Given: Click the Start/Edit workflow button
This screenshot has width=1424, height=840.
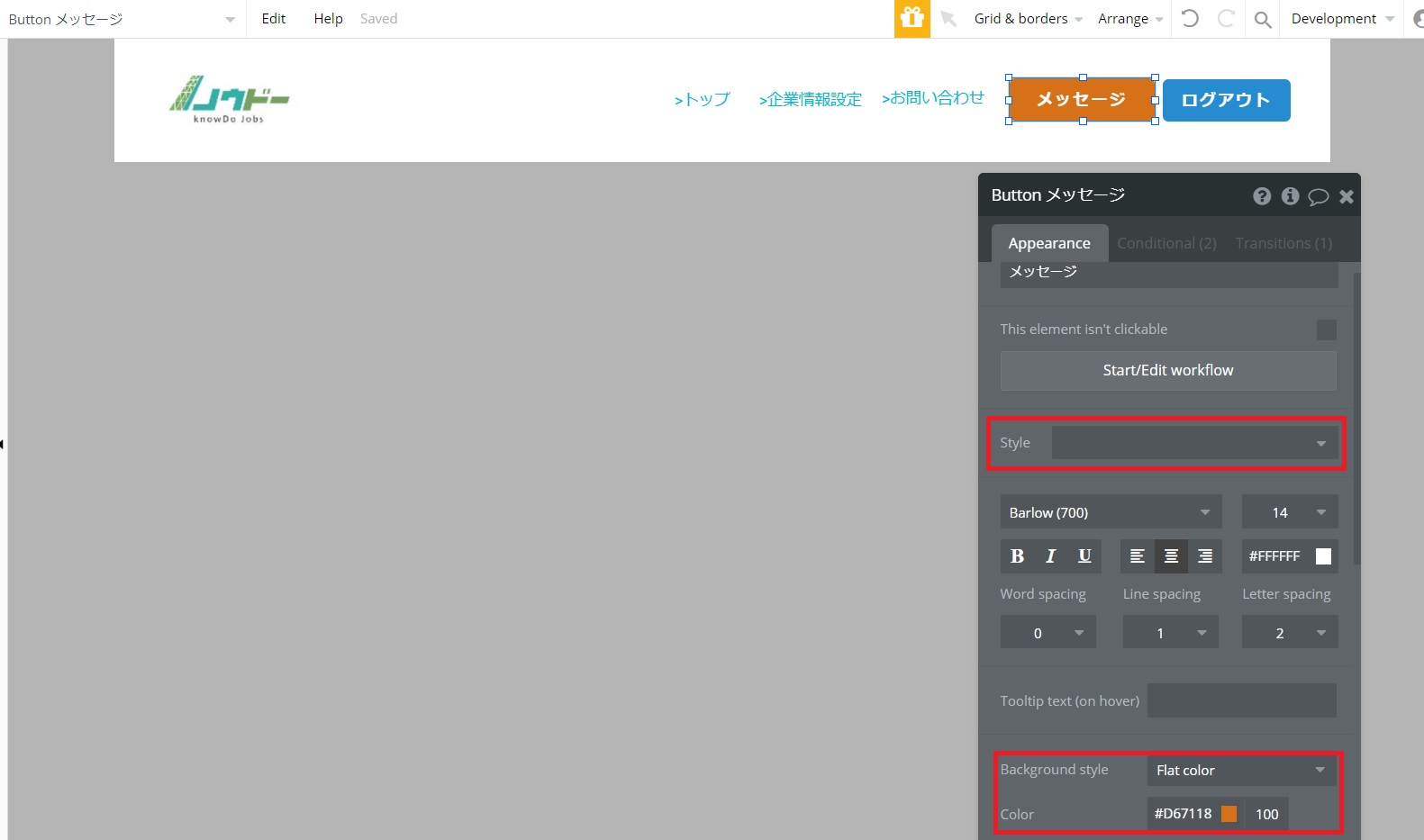Looking at the screenshot, I should click(1168, 371).
